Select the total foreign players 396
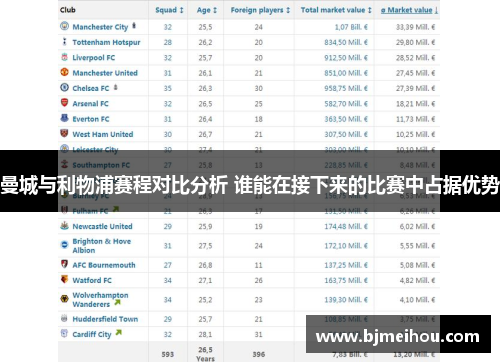500x362 pixels. (259, 354)
